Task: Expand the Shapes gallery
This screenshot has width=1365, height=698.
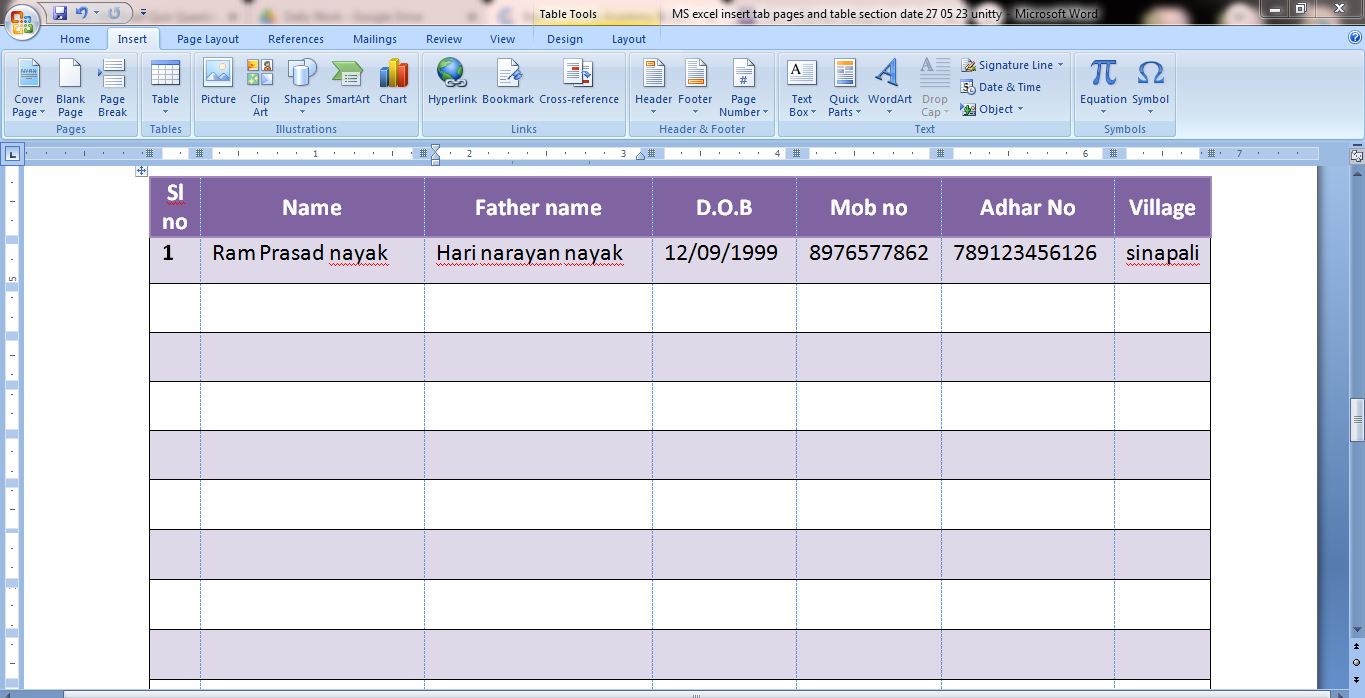Action: (302, 88)
